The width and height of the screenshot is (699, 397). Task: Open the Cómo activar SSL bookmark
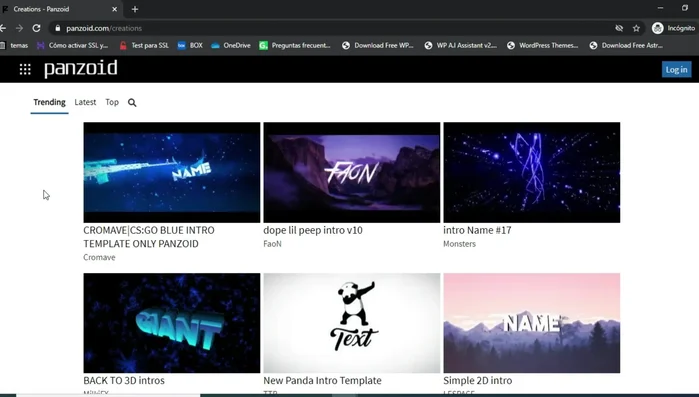coord(73,45)
